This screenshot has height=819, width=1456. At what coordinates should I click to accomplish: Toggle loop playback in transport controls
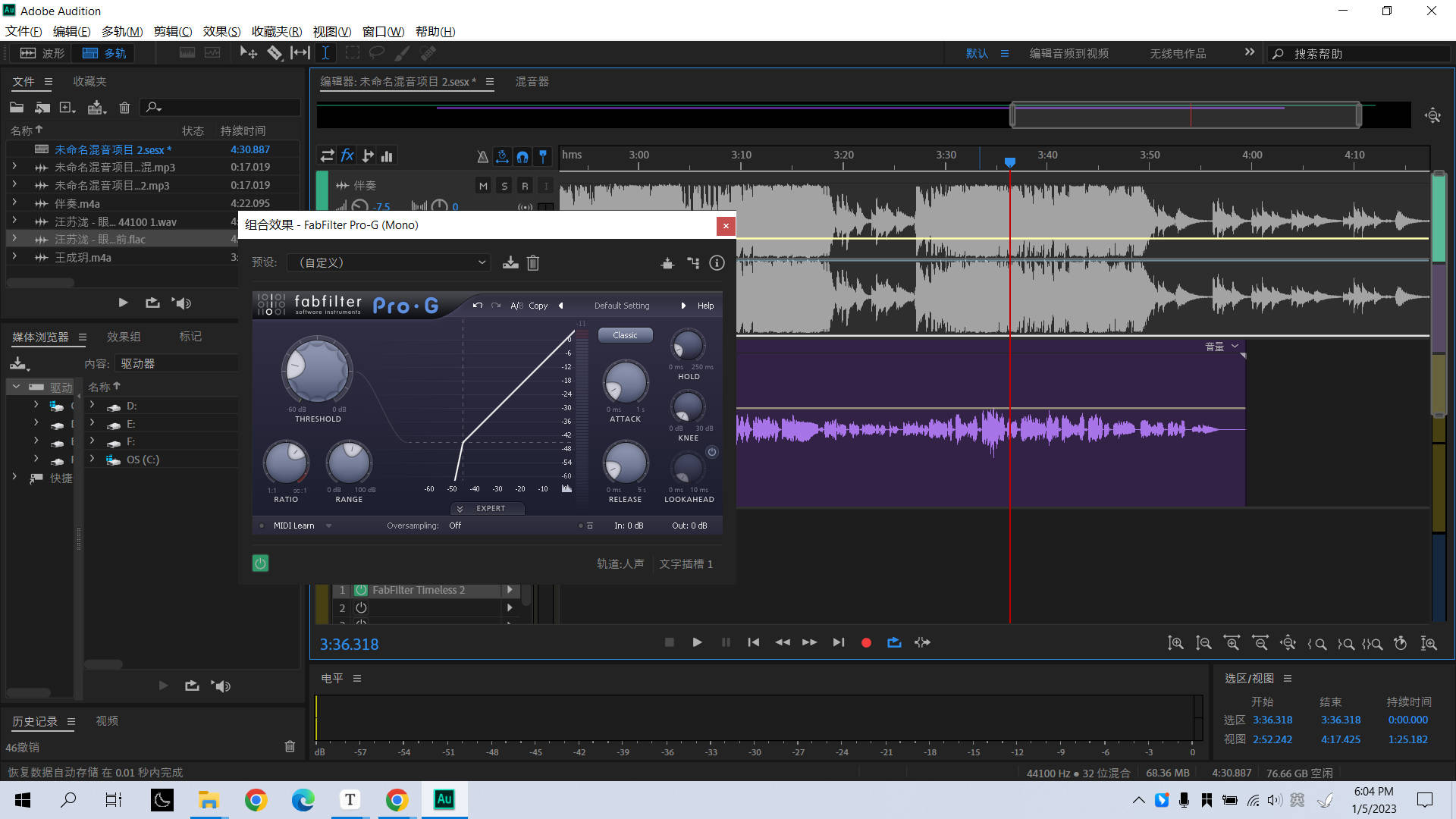tap(894, 642)
